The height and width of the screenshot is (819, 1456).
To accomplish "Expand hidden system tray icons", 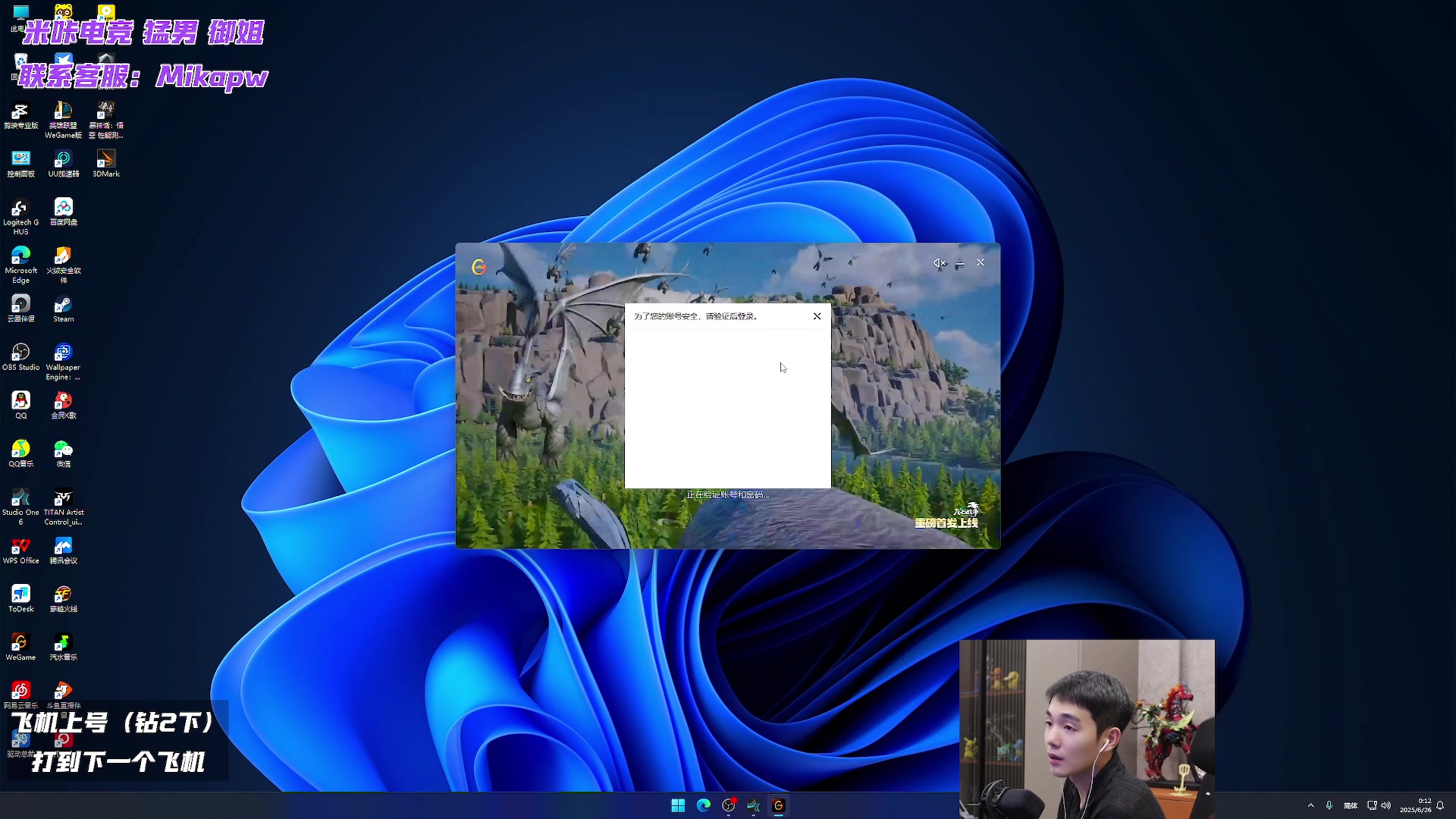I will click(1310, 805).
